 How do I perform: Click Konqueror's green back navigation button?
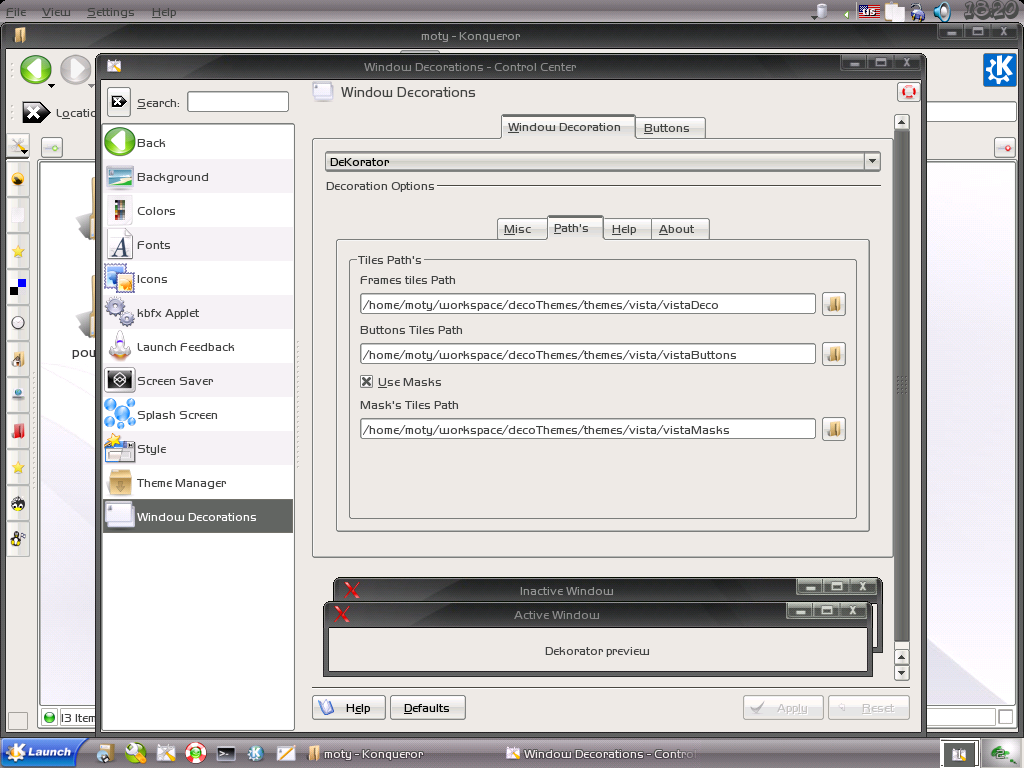pyautogui.click(x=36, y=69)
